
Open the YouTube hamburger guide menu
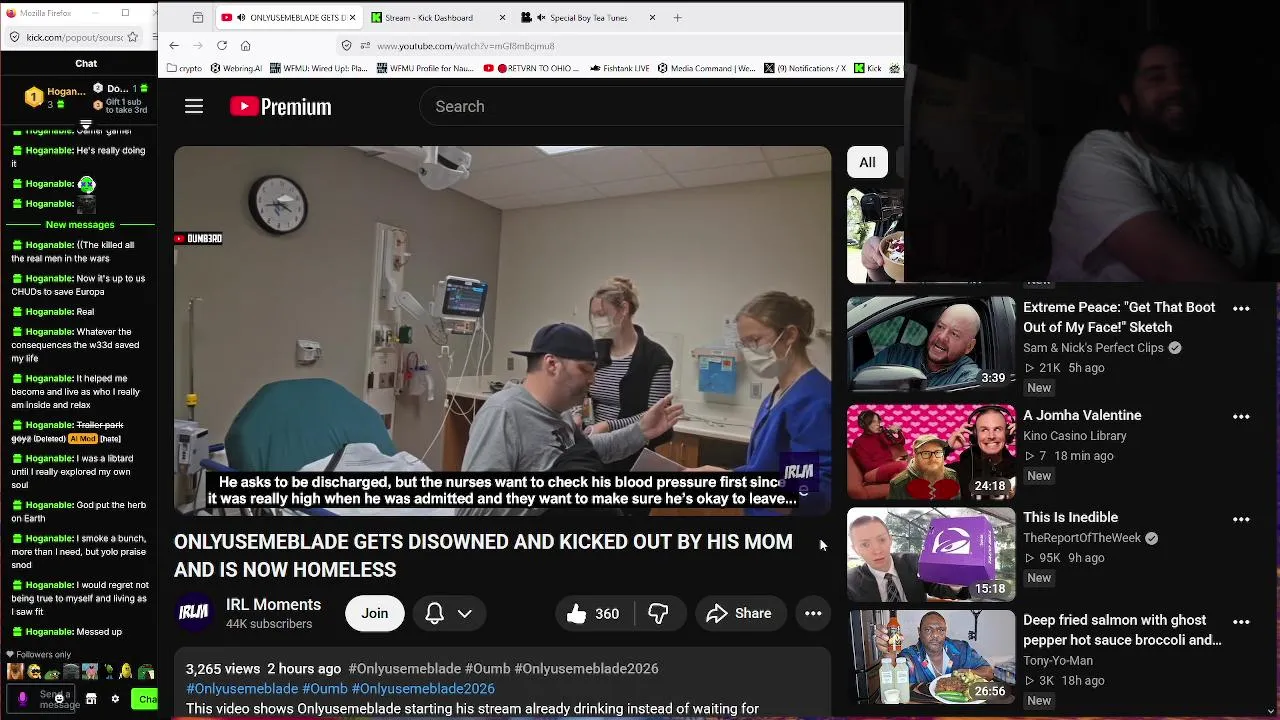coord(194,106)
